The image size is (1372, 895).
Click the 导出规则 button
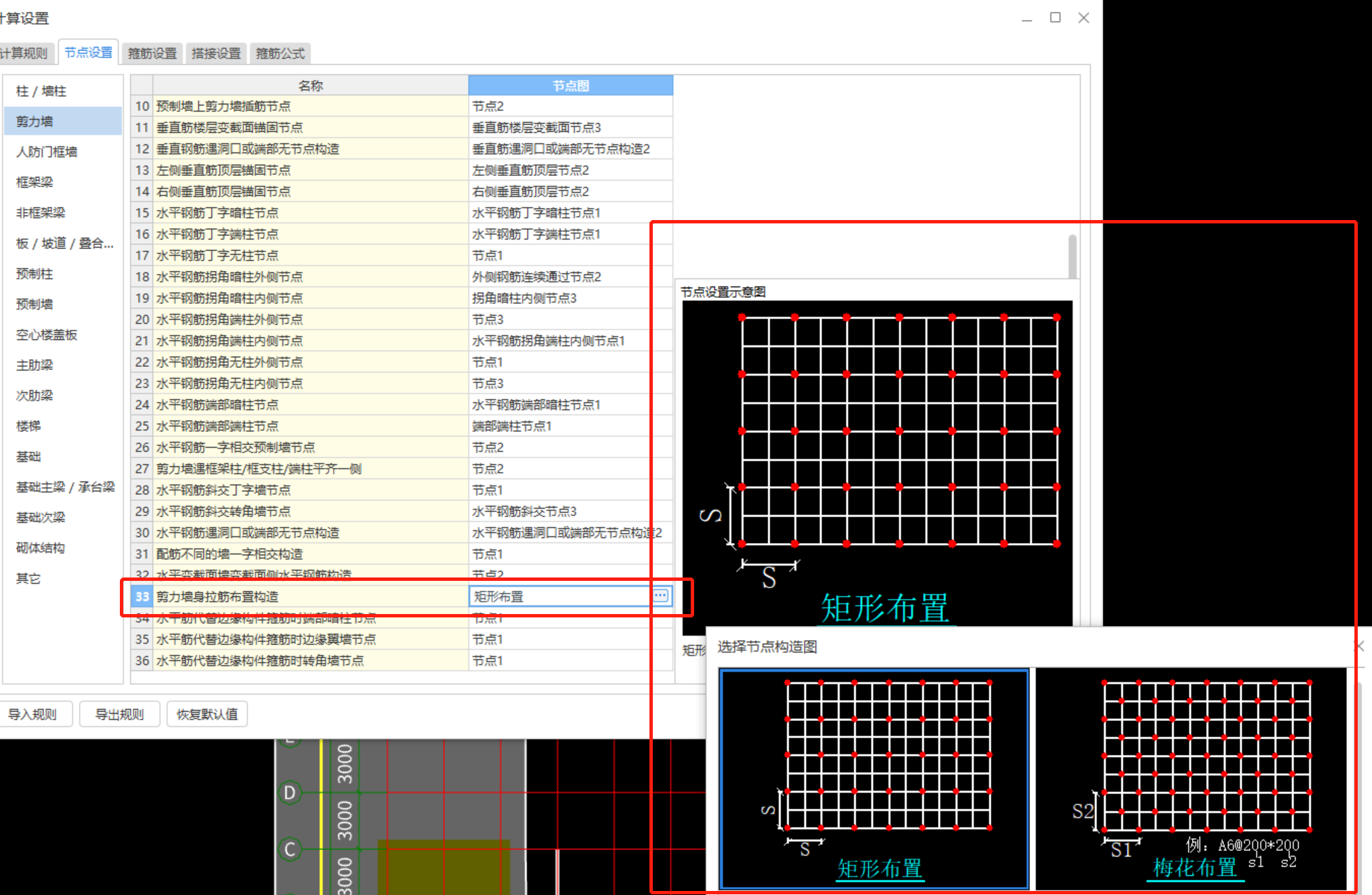click(x=119, y=714)
